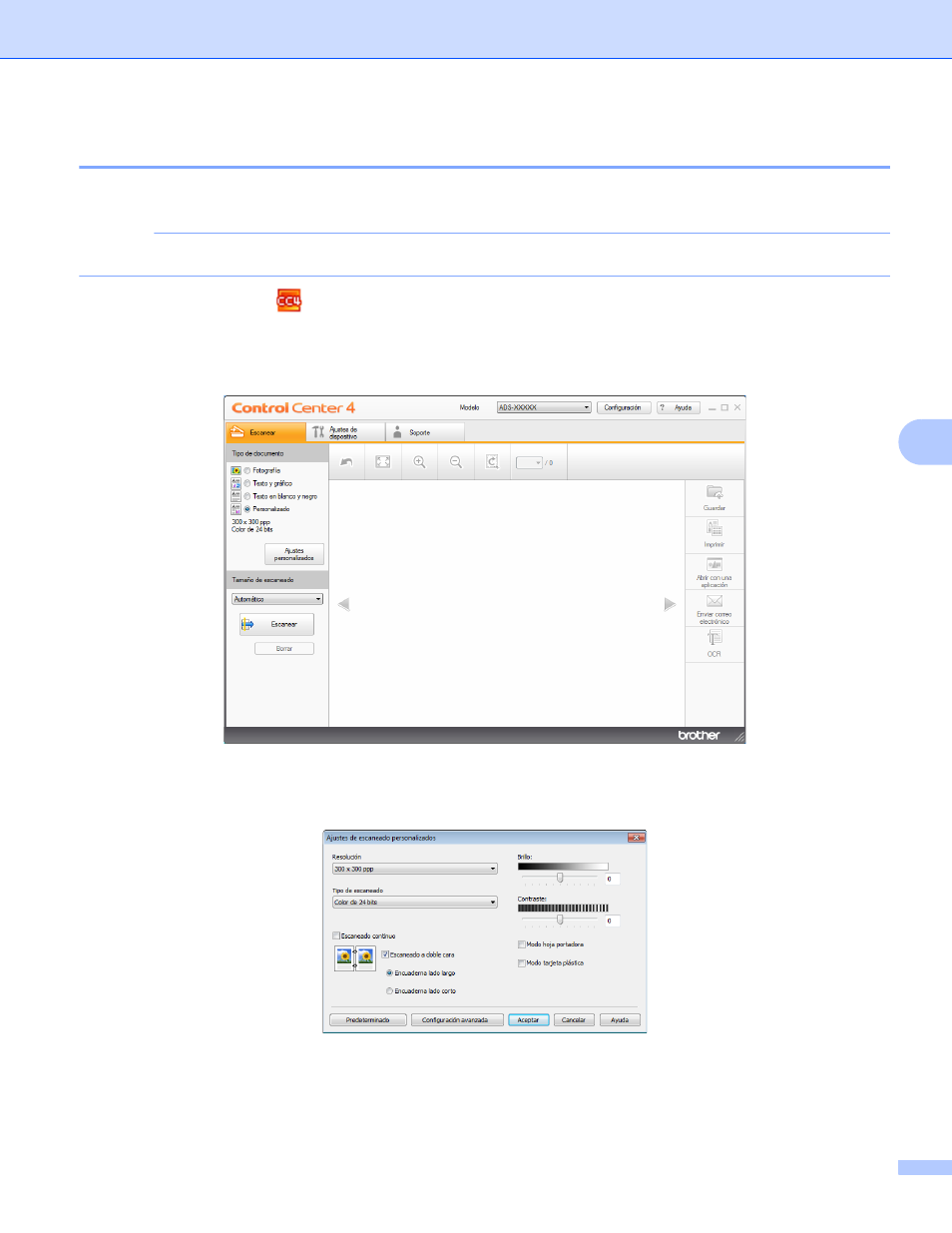
Task: Select the Personalizado radio button
Action: (x=247, y=509)
